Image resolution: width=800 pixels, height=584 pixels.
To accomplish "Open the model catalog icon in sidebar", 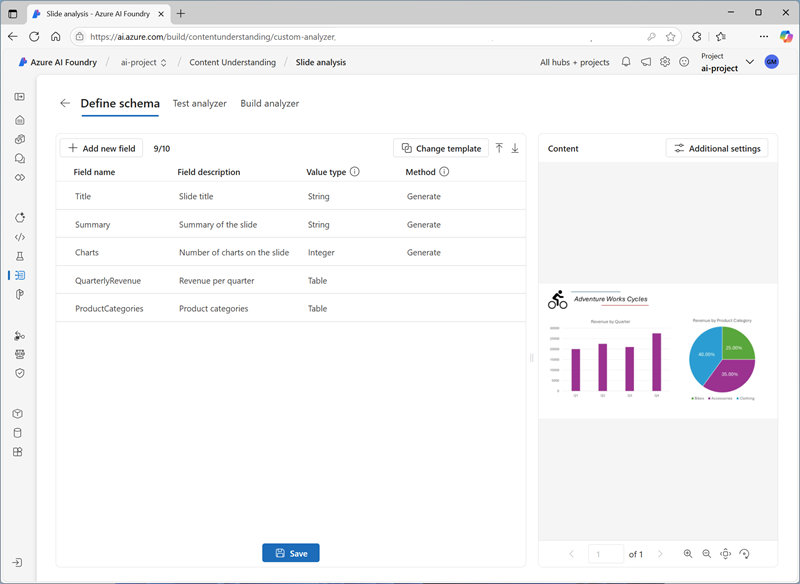I will tap(19, 139).
